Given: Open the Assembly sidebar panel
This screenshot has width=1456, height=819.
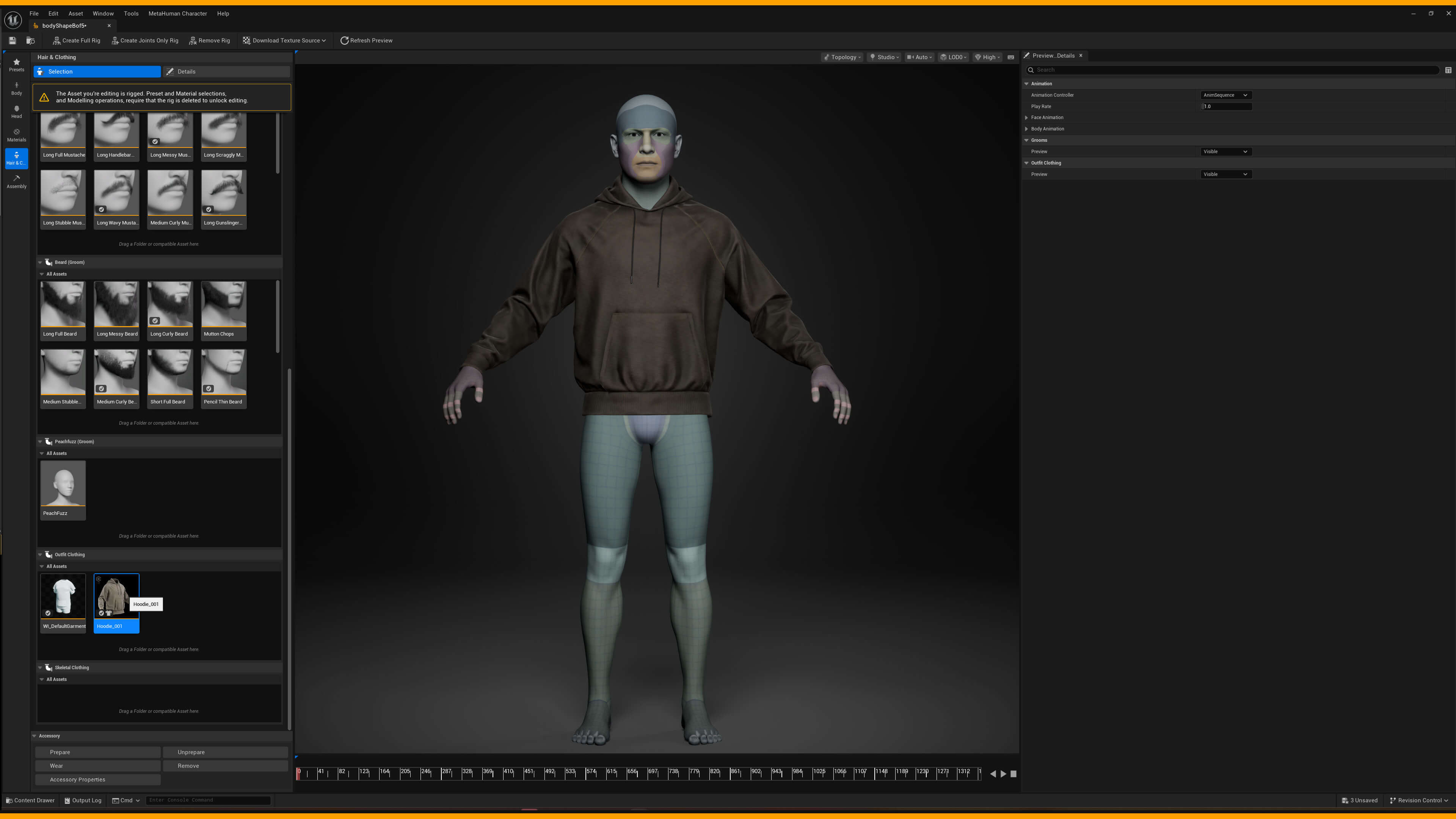Looking at the screenshot, I should [x=16, y=182].
